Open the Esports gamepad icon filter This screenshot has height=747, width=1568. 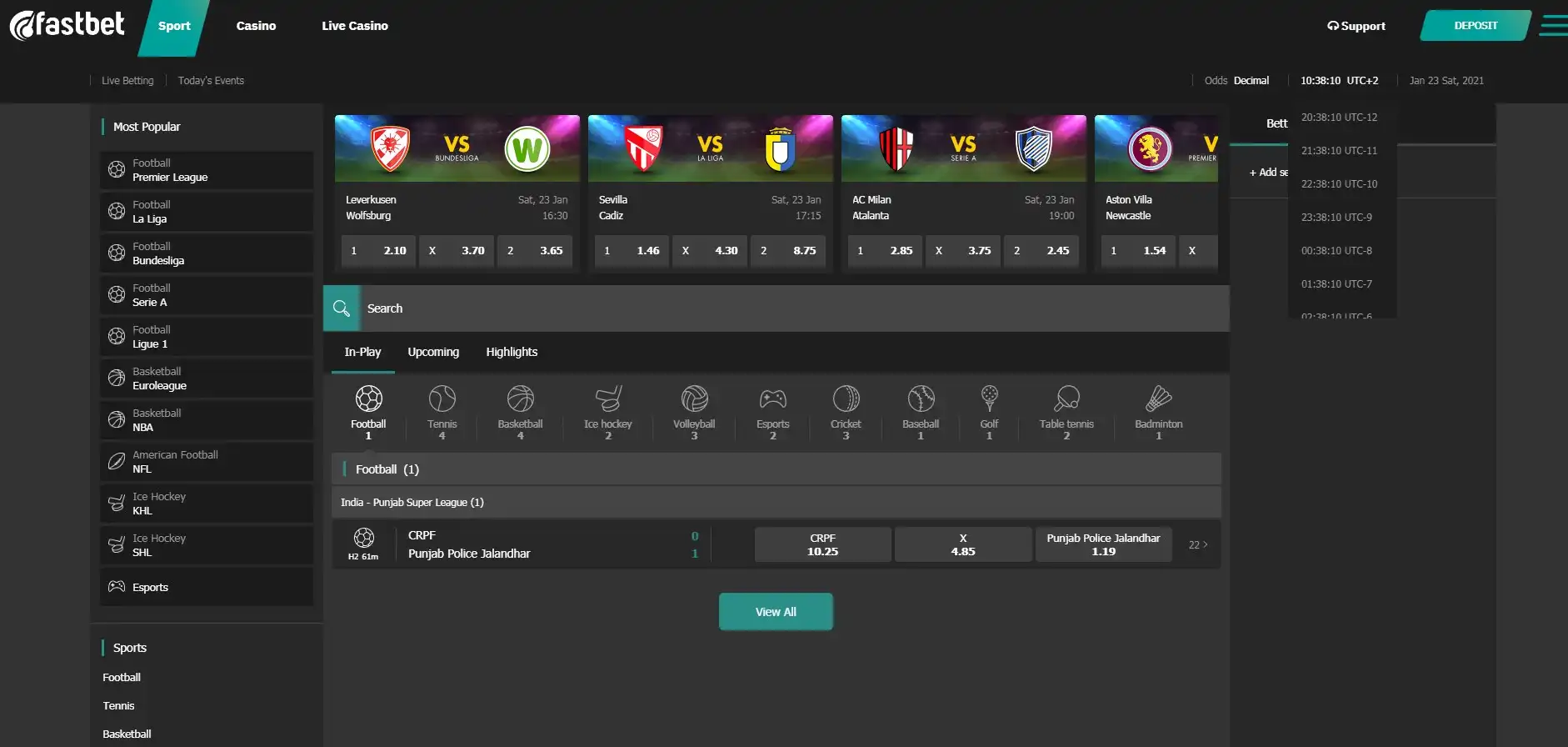click(x=772, y=399)
